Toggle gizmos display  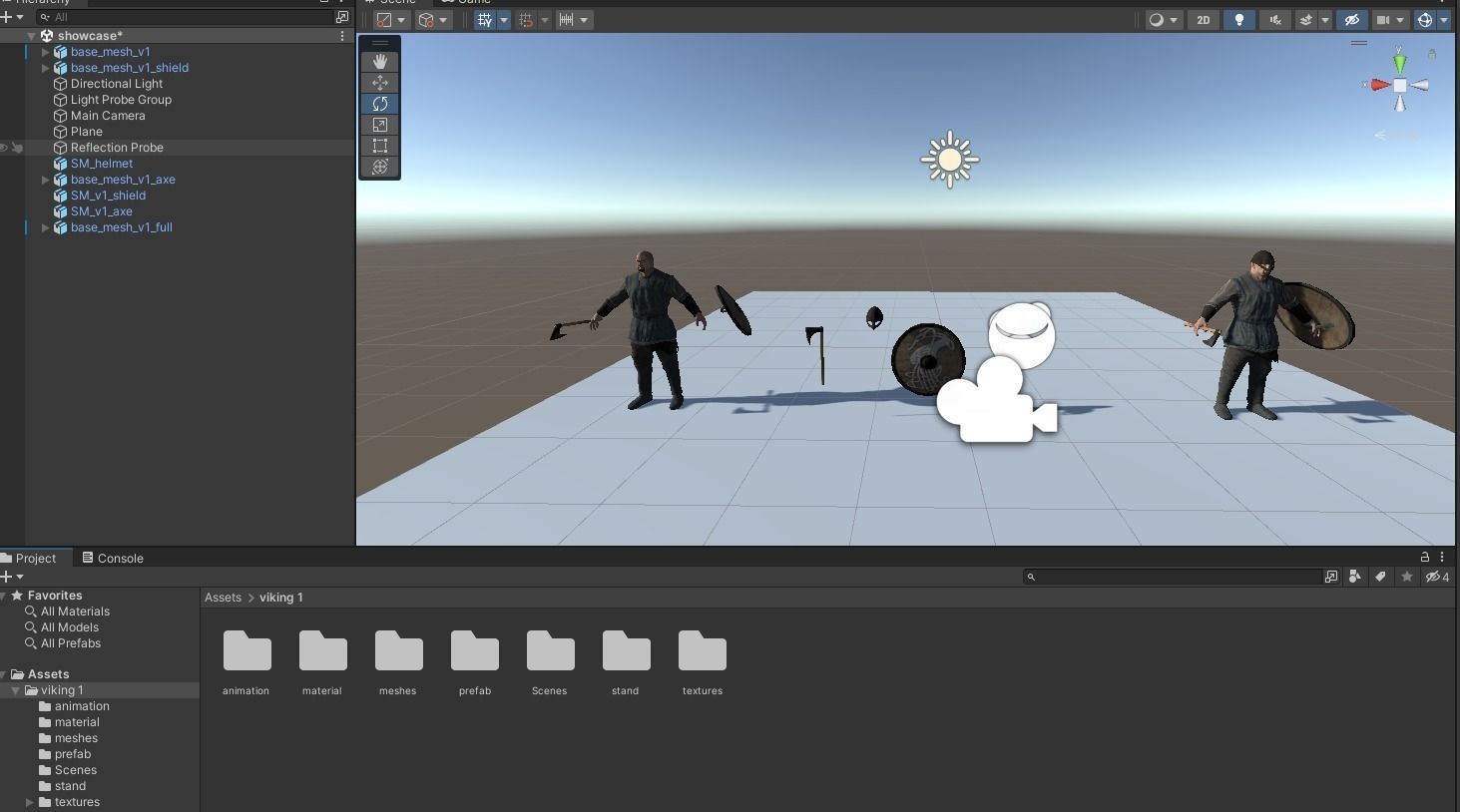coord(1425,20)
